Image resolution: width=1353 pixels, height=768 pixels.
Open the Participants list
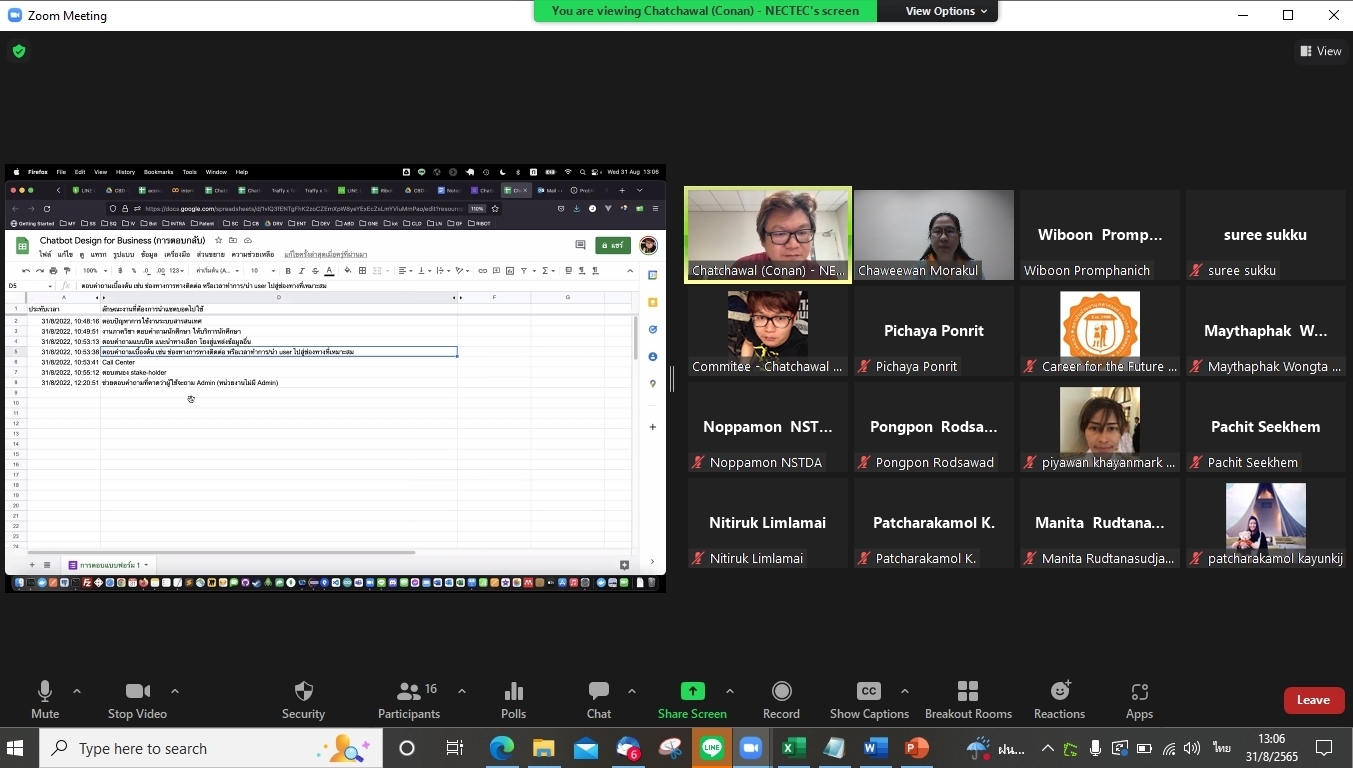409,699
